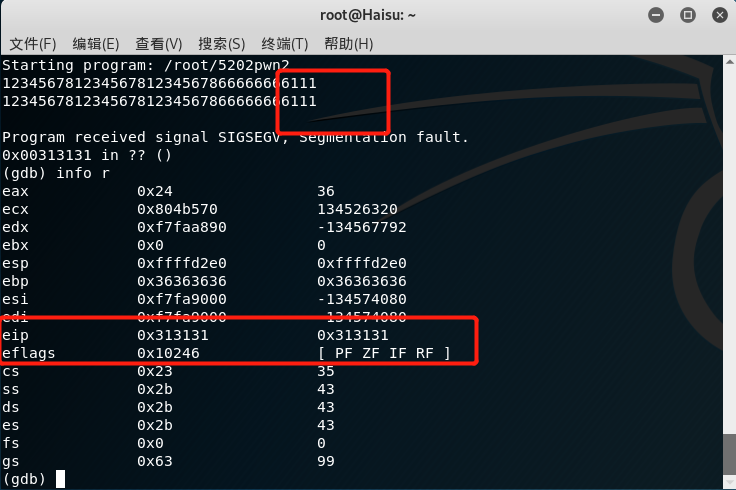Viewport: 736px width, 490px height.
Task: Click the terminal scrollbar thumb
Action: pos(729,454)
